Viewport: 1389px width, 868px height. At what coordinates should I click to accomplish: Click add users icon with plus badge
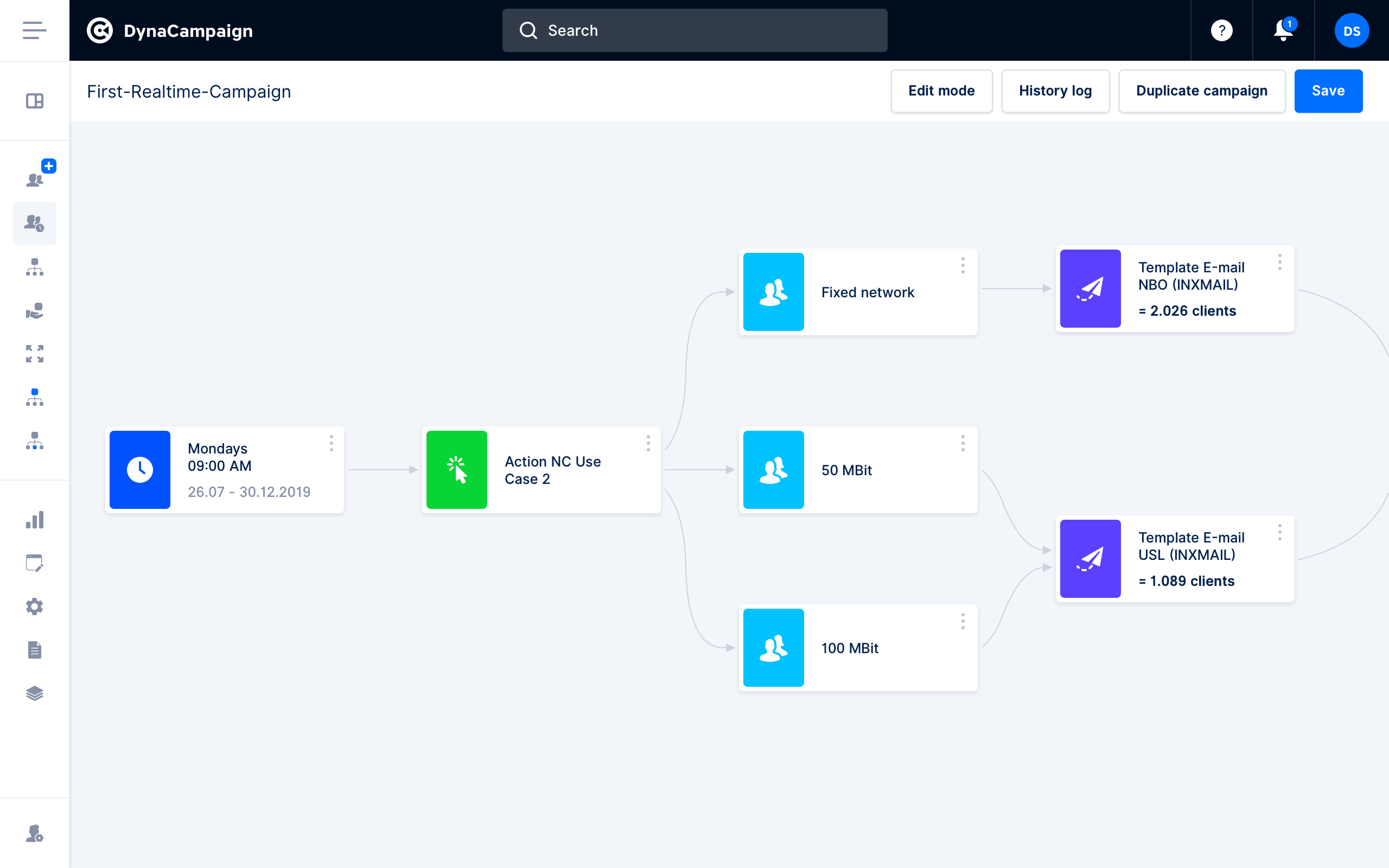[36, 175]
